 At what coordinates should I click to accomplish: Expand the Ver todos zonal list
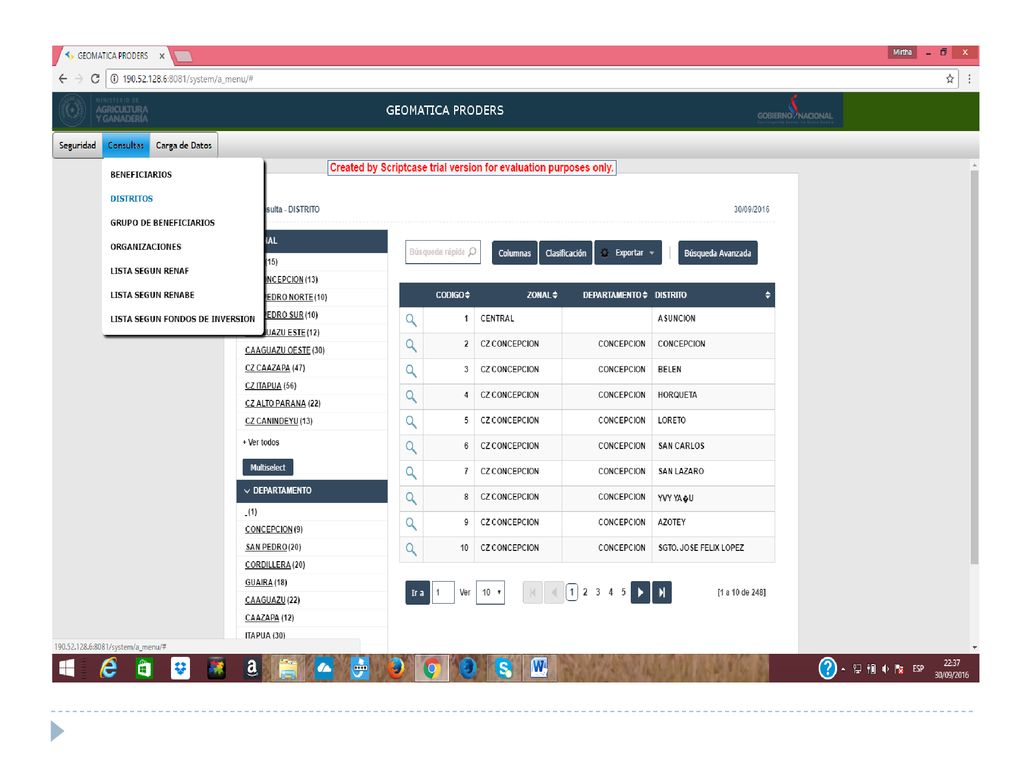click(263, 442)
